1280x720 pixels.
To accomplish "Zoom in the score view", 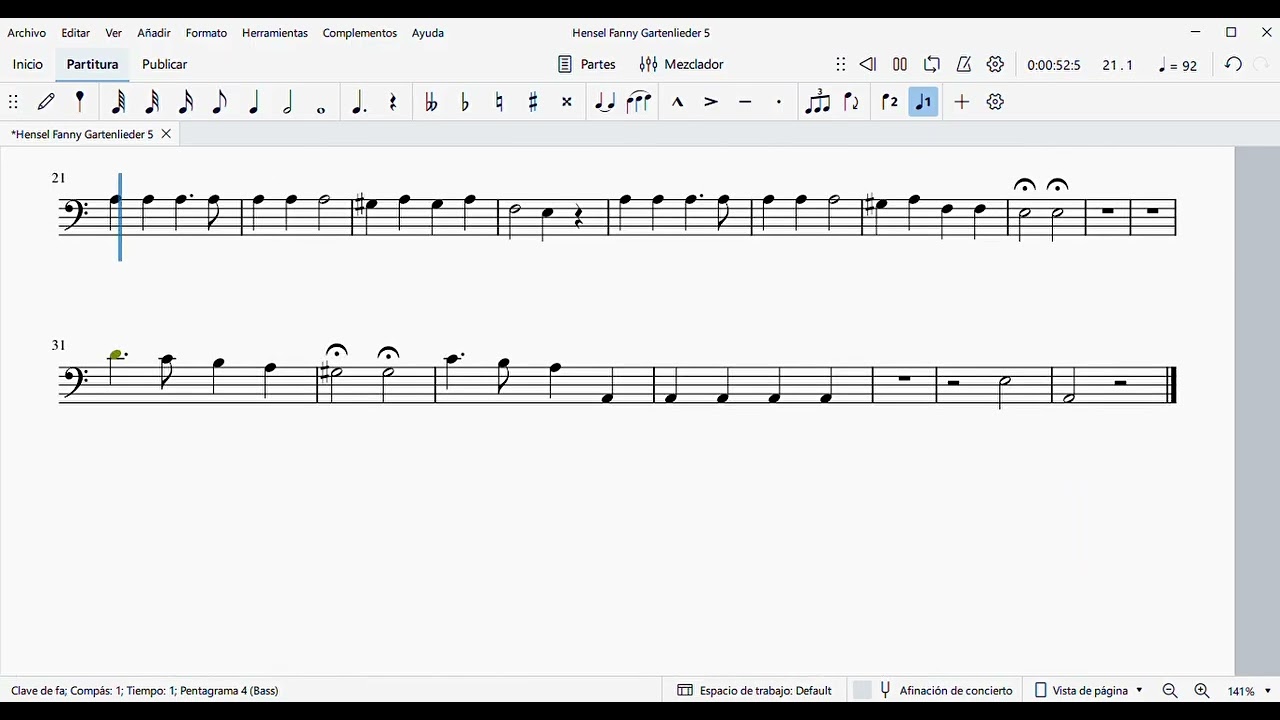I will pos(1202,690).
